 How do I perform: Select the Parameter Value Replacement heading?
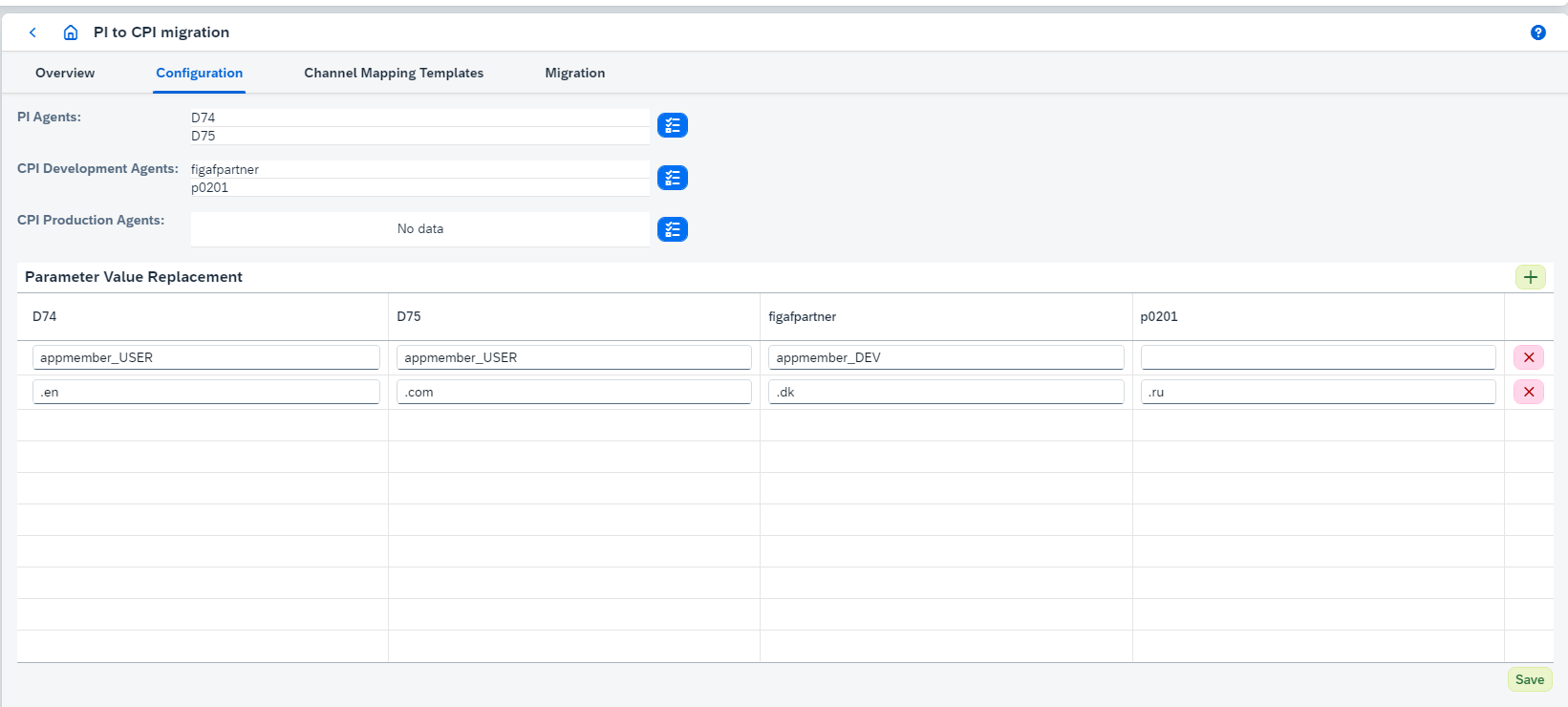(x=134, y=277)
